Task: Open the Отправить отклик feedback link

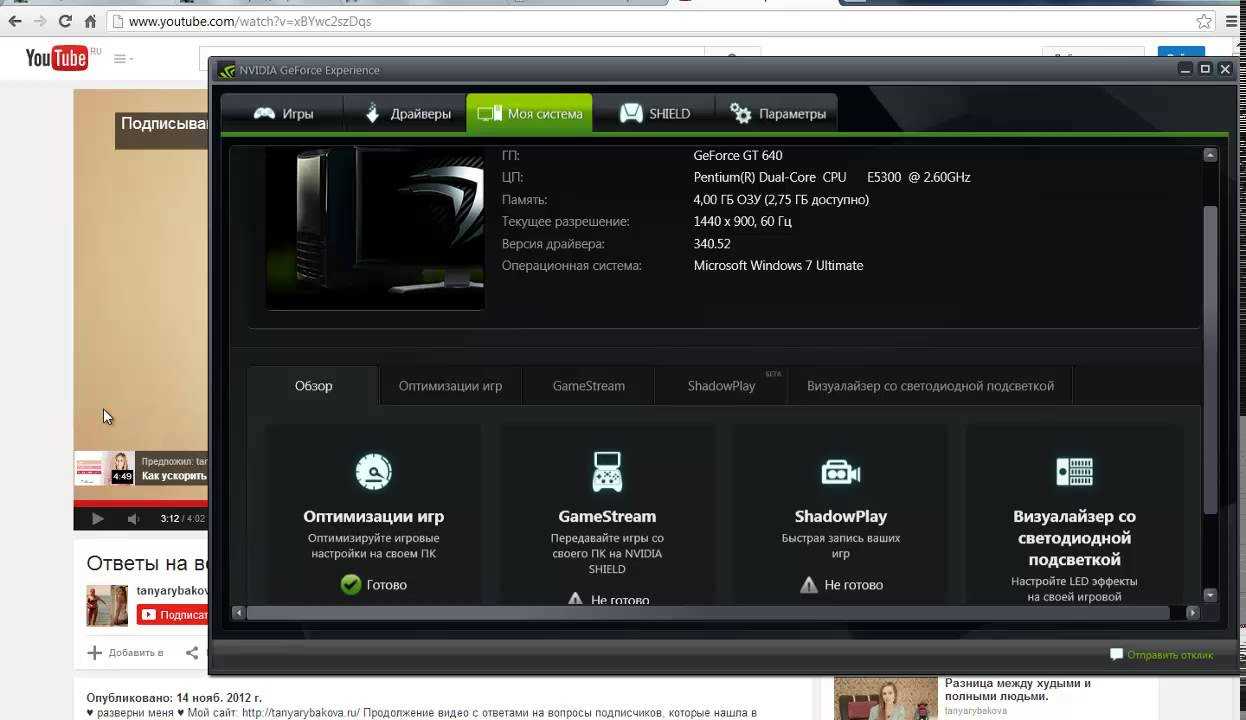Action: tap(1170, 655)
